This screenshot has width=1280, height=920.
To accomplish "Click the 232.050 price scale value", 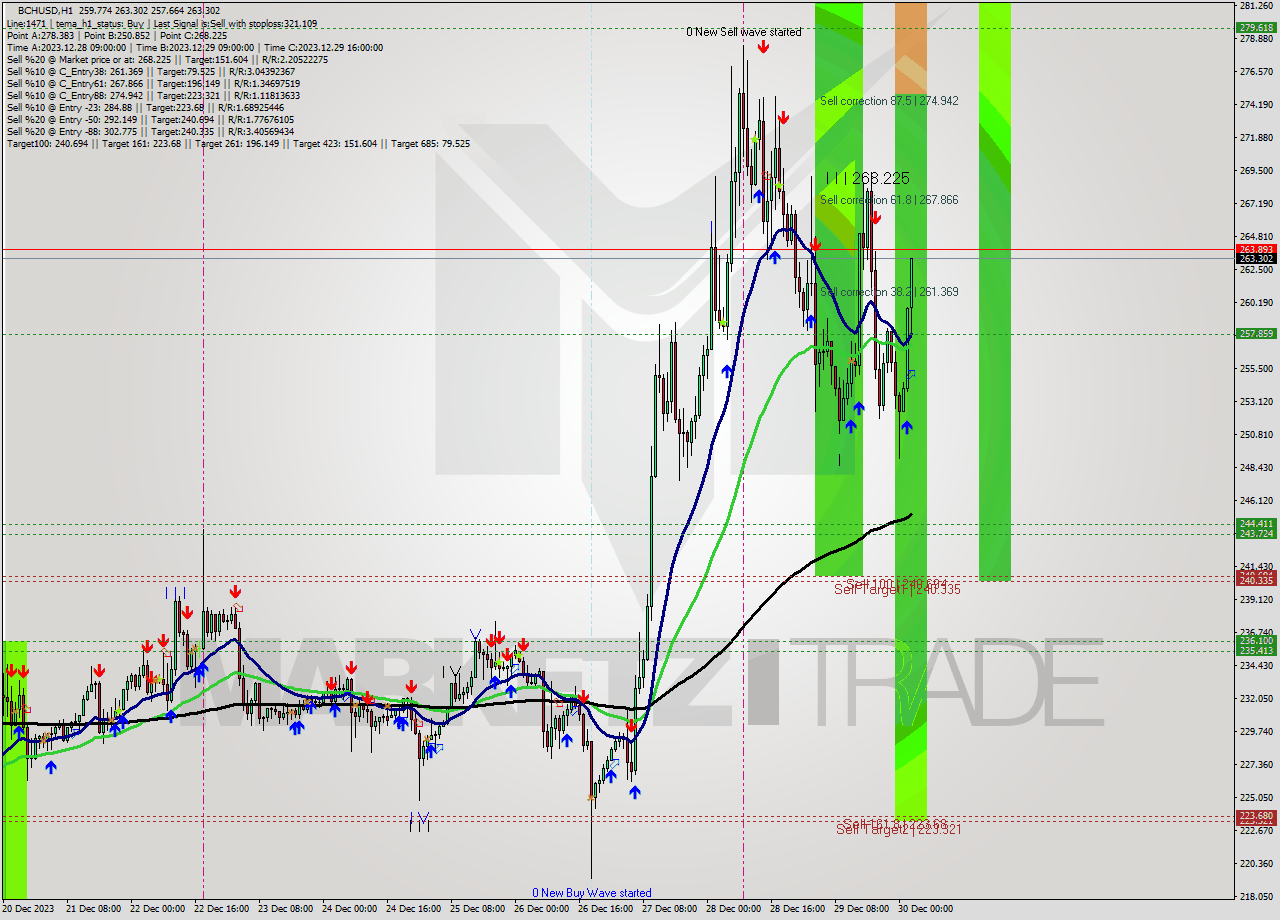I will click(x=1256, y=698).
